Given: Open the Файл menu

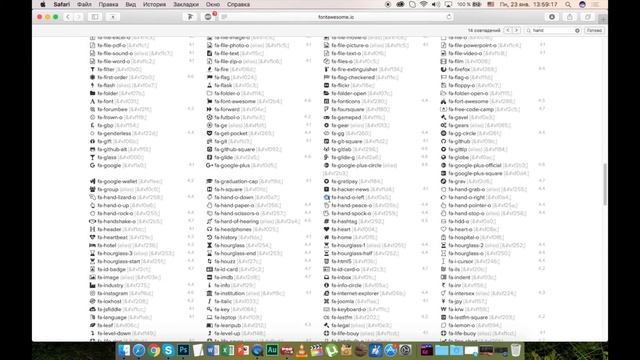Looking at the screenshot, I should [84, 4].
